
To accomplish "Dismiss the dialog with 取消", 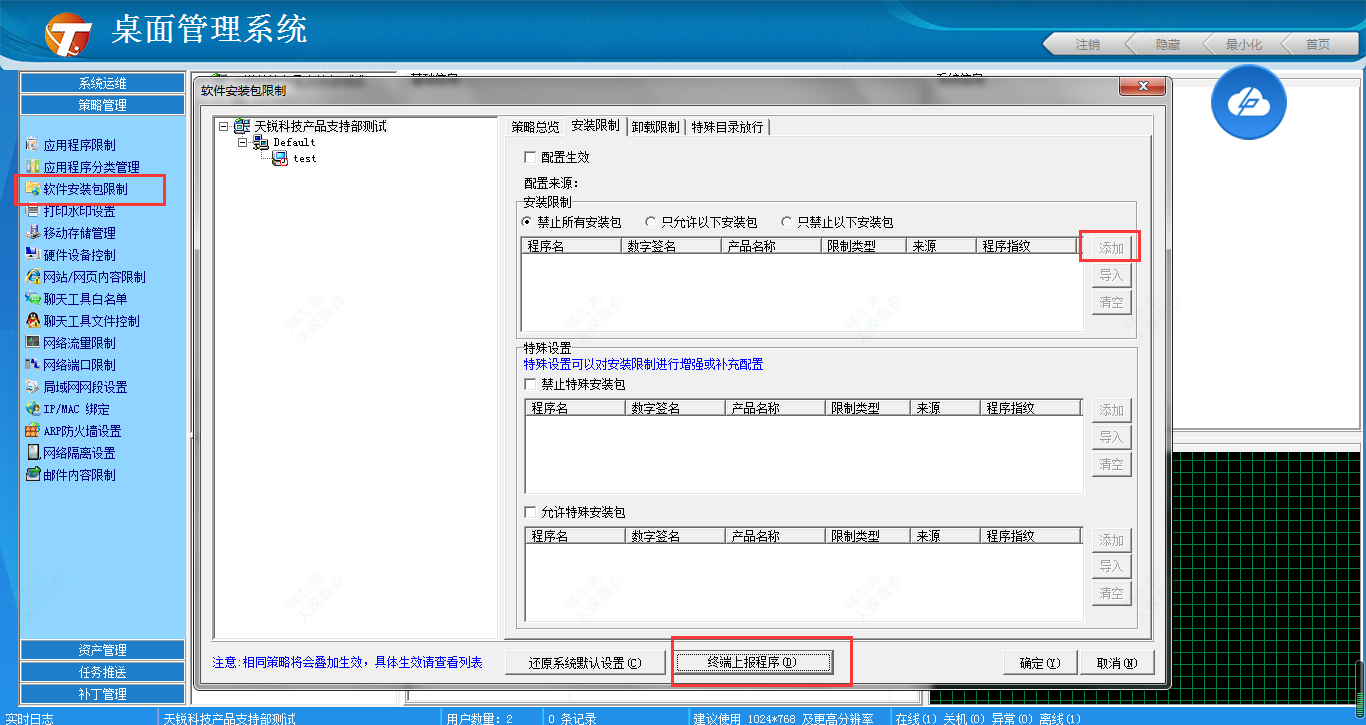I will point(1116,662).
